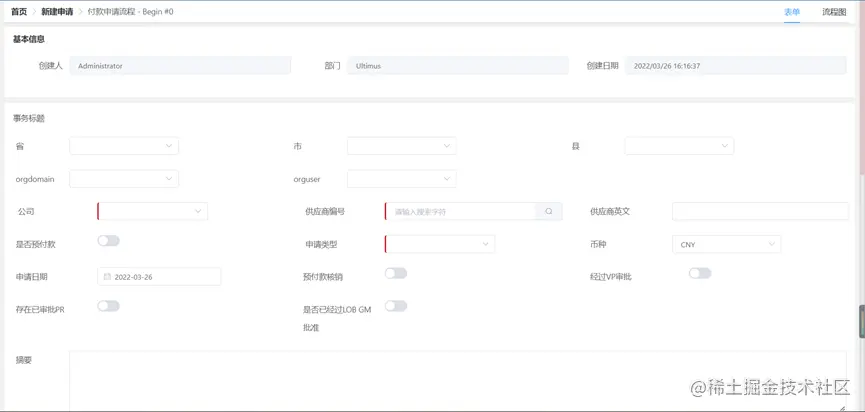Click the 创建日期 field value
Screen dimensions: 865x412
click(736, 66)
